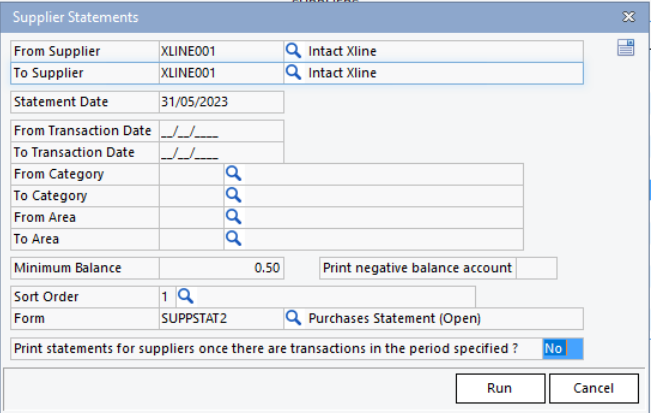Select 'Purchases Statement (Open)' form description

pyautogui.click(x=394, y=319)
